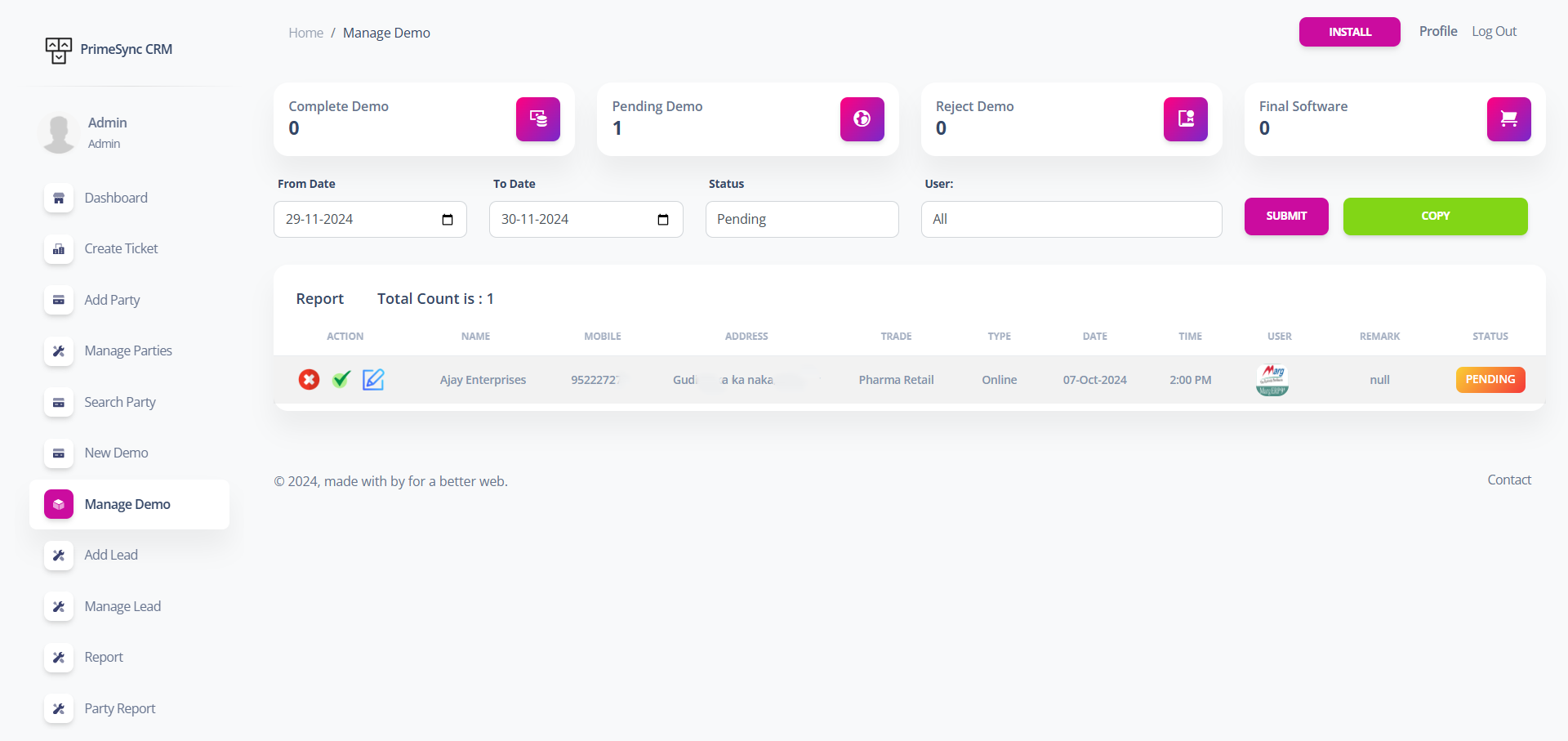Click the red reject icon for Ajay Enterprises
Screen dimensions: 1568x741
coord(309,380)
